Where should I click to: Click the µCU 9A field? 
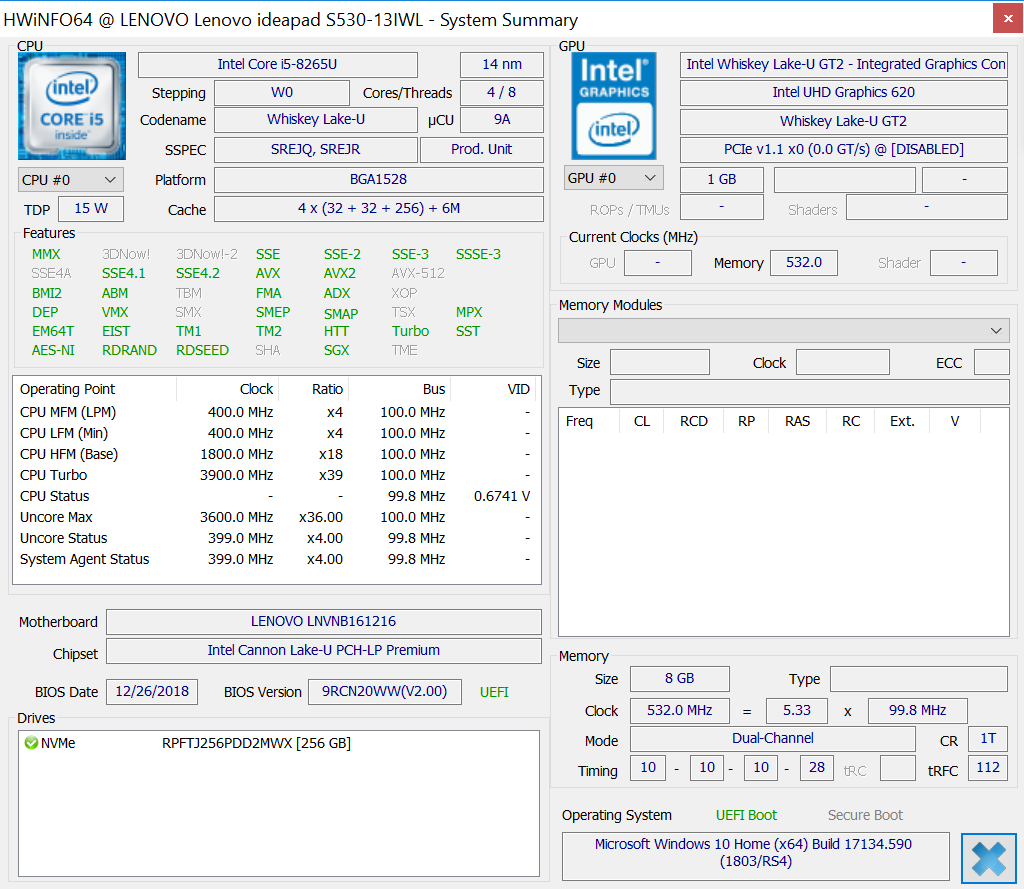click(x=502, y=120)
